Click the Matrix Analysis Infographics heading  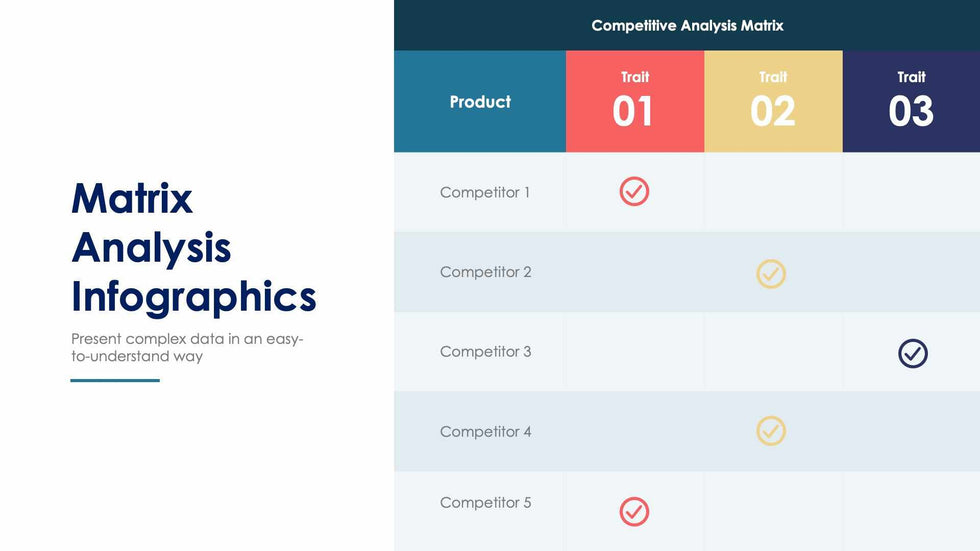coord(193,247)
